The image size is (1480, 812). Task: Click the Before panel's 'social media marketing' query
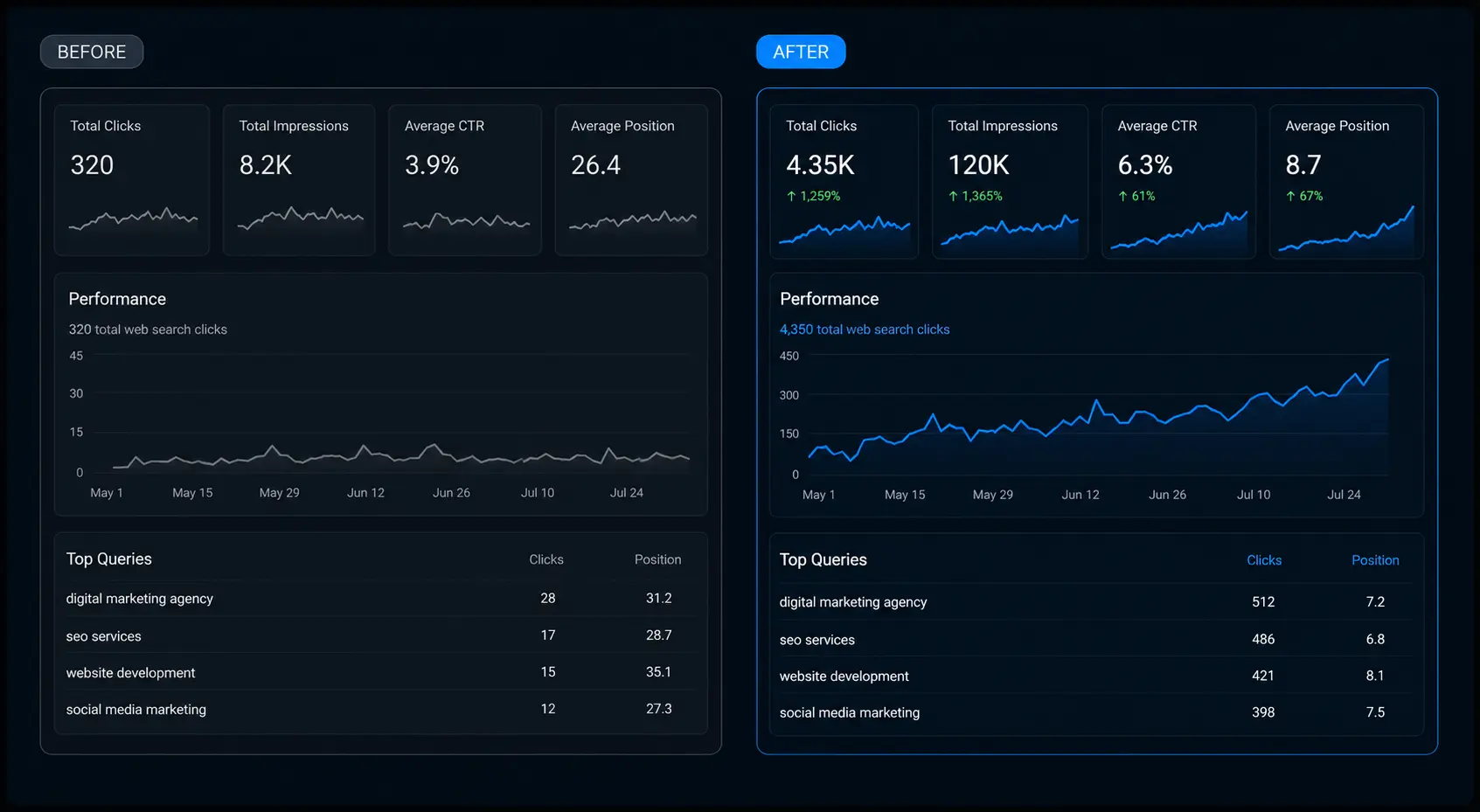(x=136, y=710)
